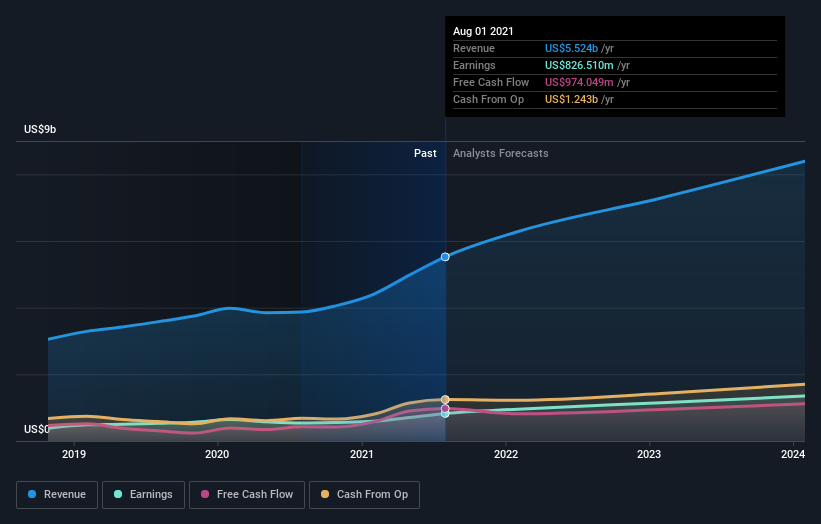The height and width of the screenshot is (524, 821).
Task: Click the US$5.524b revenue value in tooltip
Action: (571, 48)
